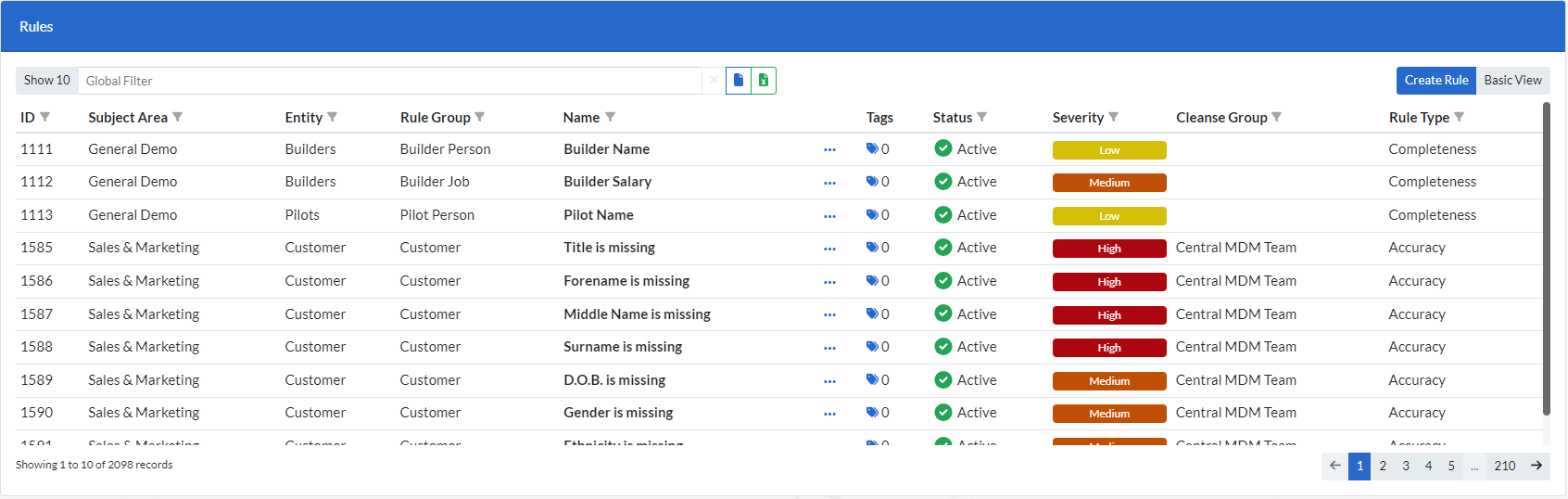Jump to page 3 of results

(x=1406, y=466)
